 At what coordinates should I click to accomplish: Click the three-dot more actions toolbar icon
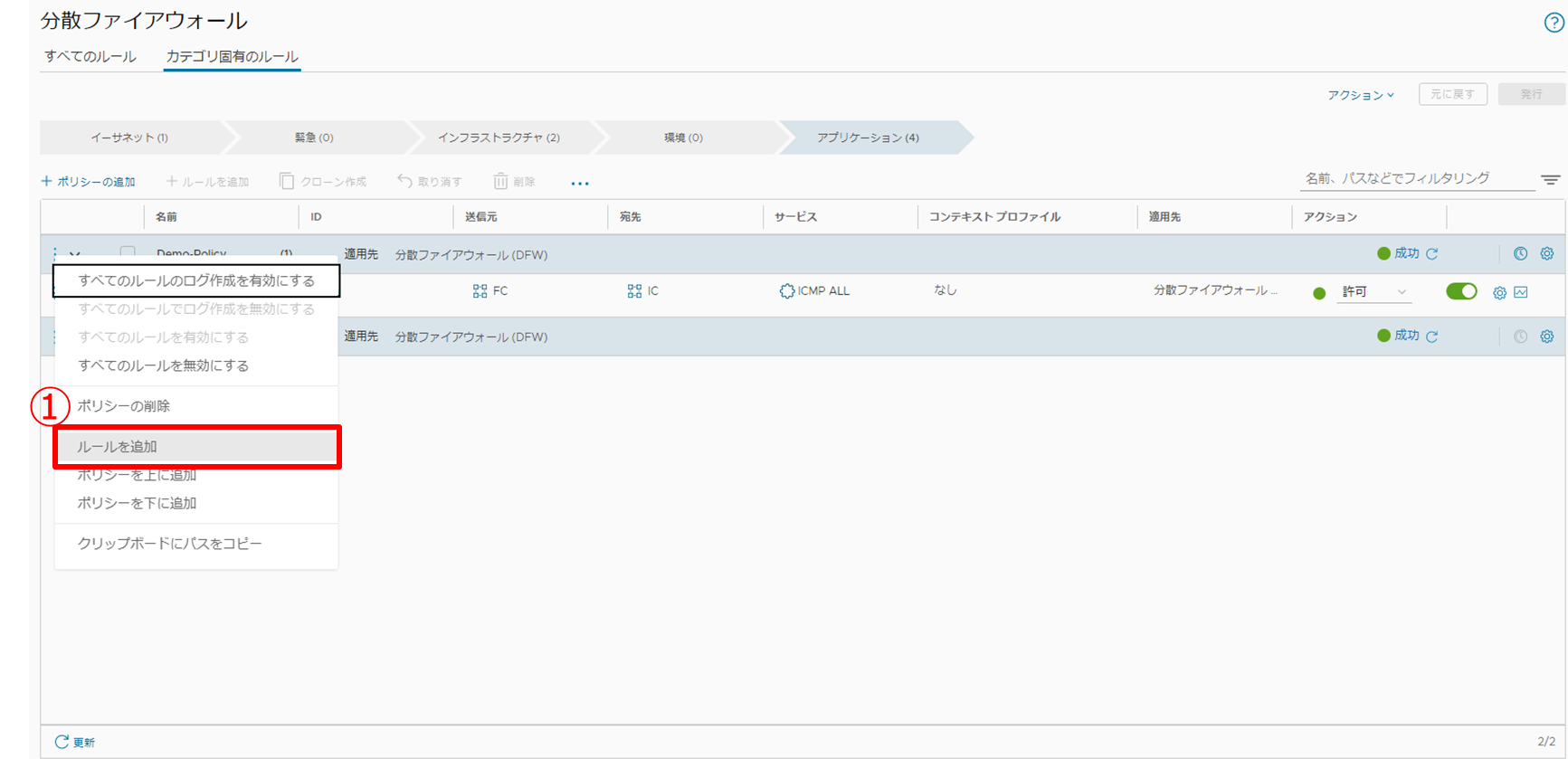click(580, 183)
